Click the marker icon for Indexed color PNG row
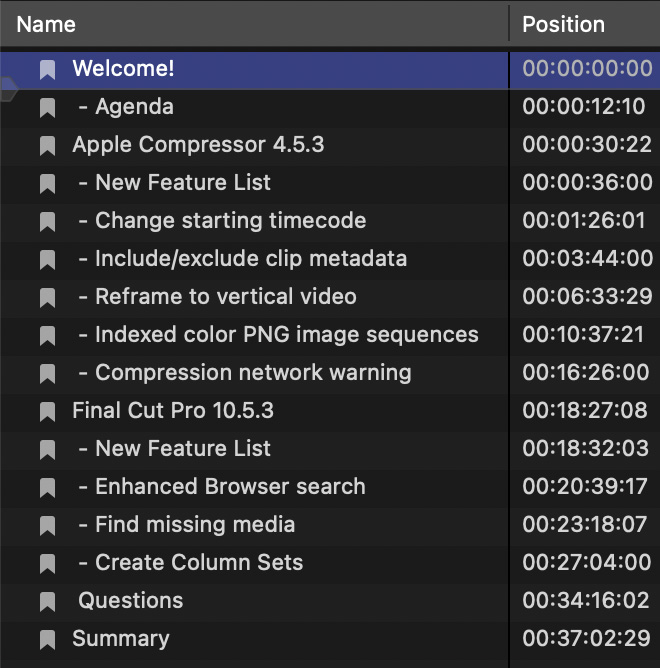This screenshot has width=660, height=668. click(47, 336)
